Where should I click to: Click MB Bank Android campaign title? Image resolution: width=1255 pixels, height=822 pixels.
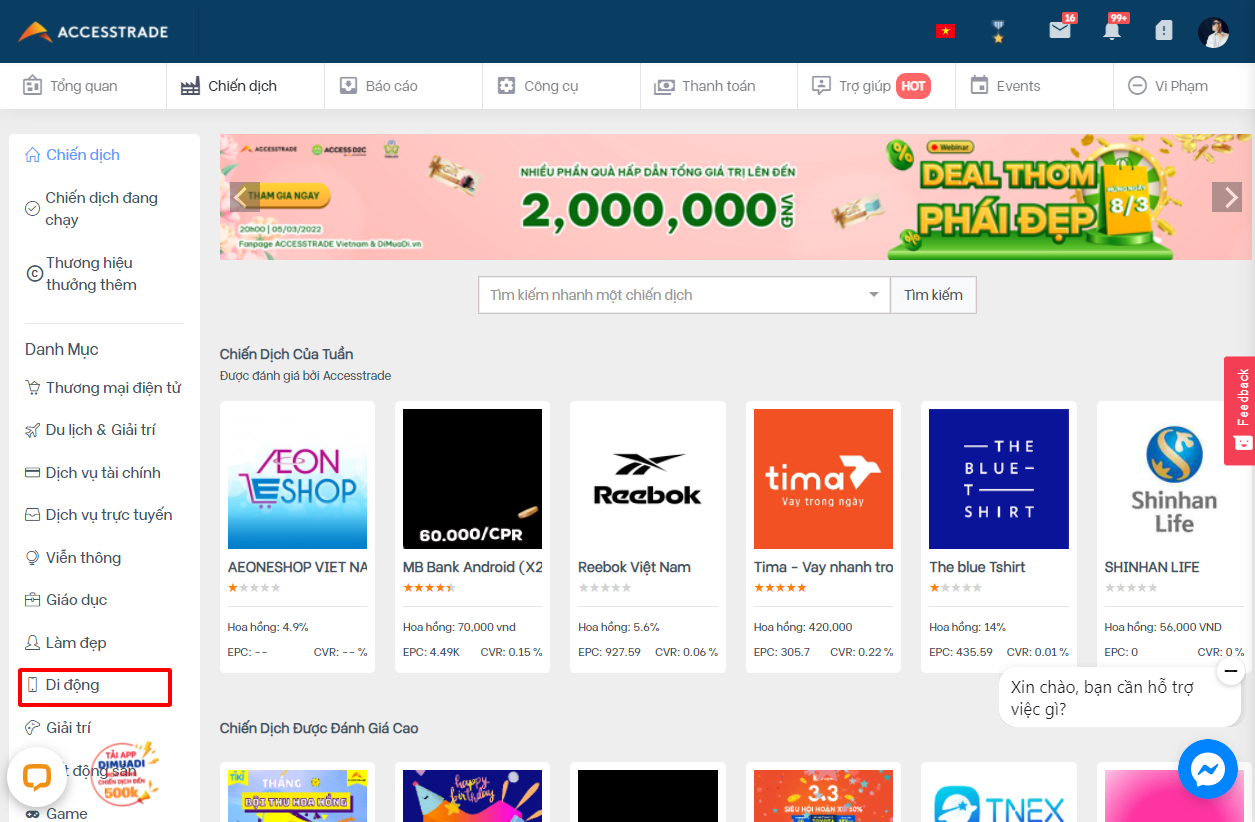click(472, 567)
